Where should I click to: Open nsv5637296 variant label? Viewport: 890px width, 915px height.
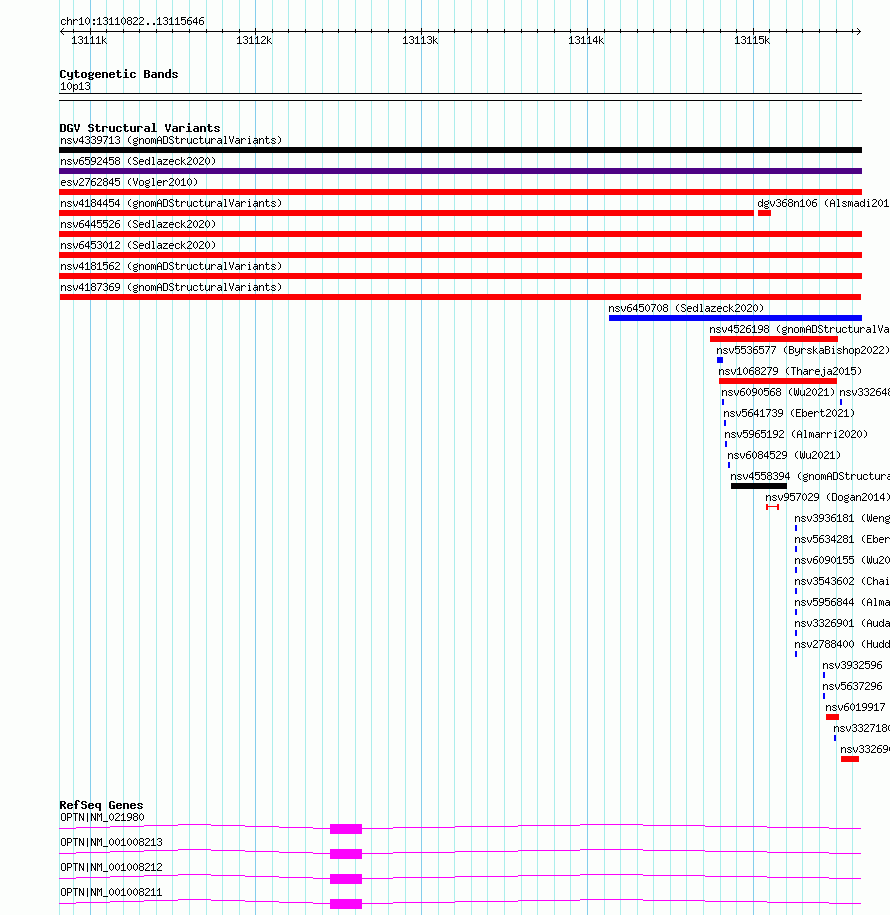(852, 686)
